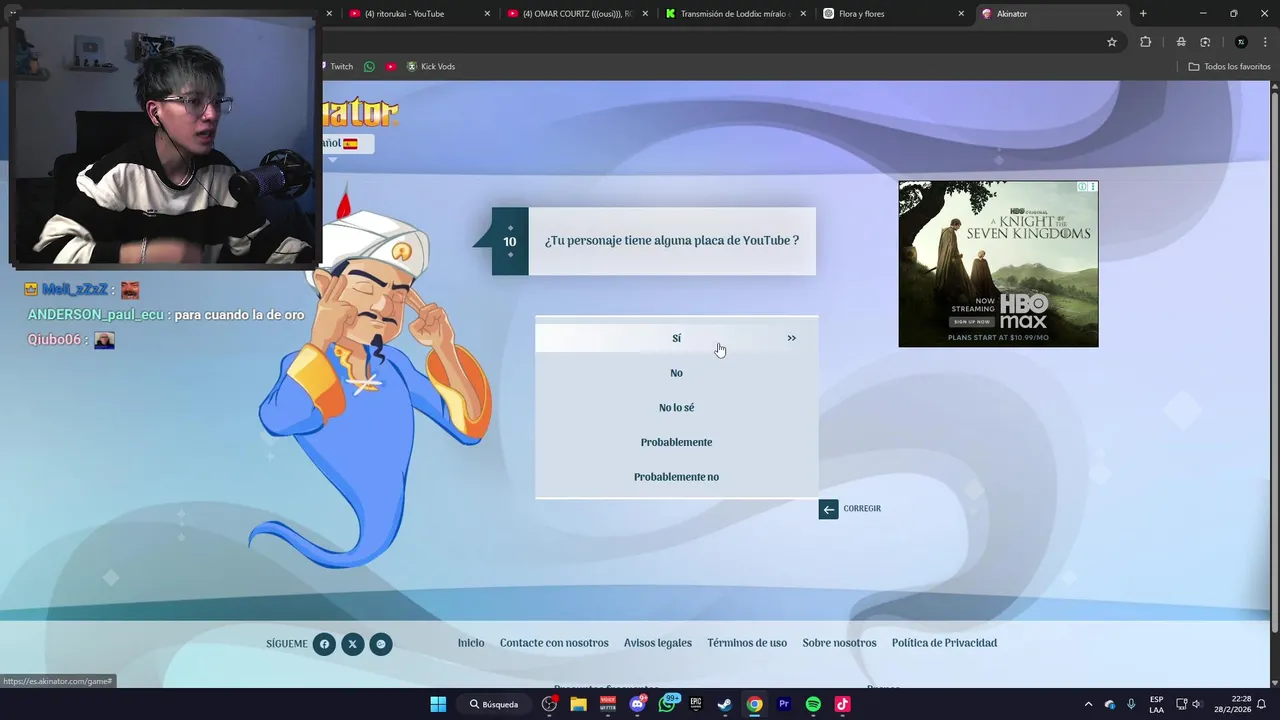This screenshot has width=1280, height=720.
Task: Open Voicemeeter from the taskbar
Action: point(608,704)
